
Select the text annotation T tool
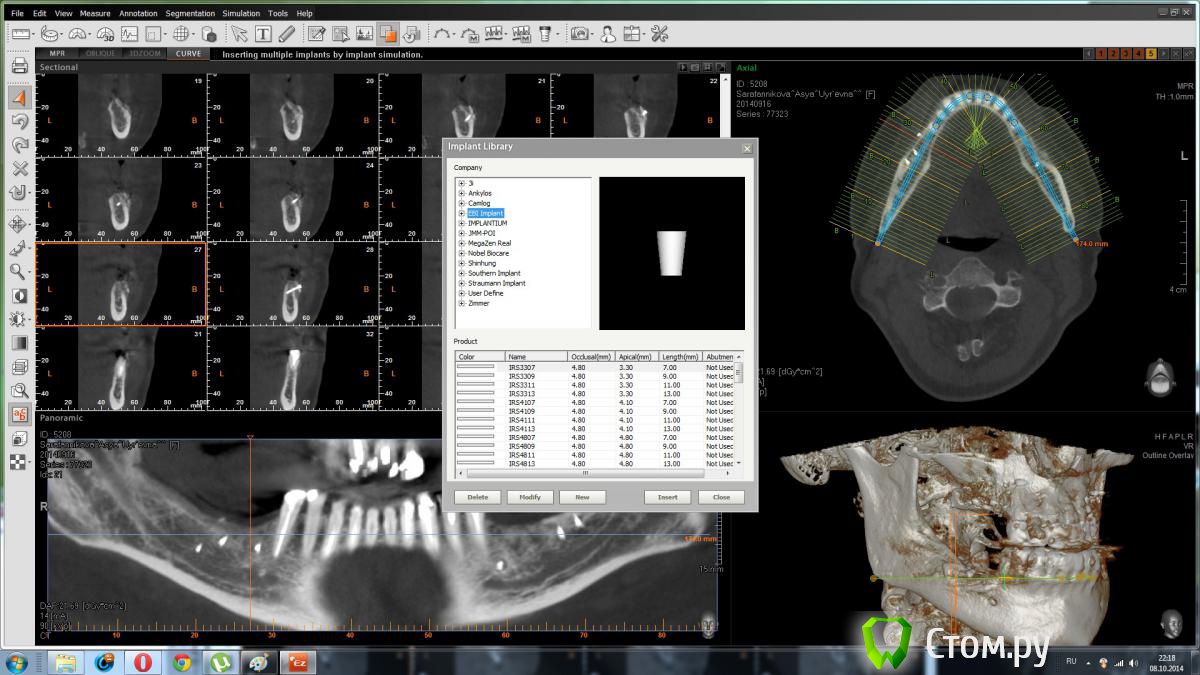(263, 34)
